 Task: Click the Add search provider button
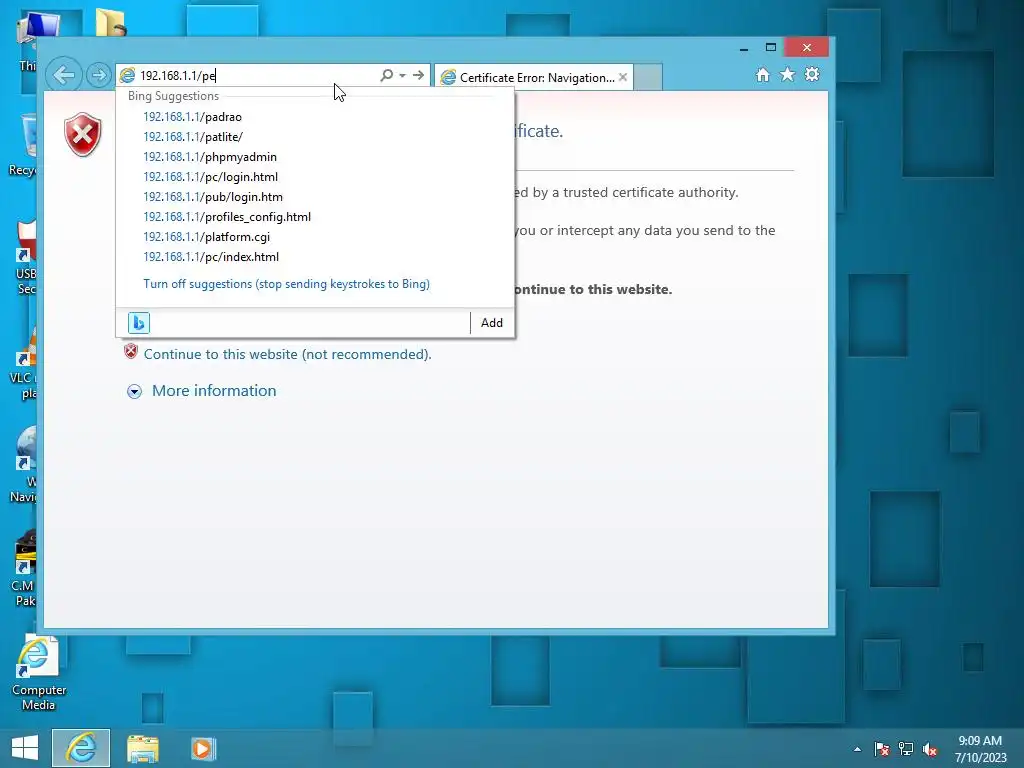[x=492, y=323]
